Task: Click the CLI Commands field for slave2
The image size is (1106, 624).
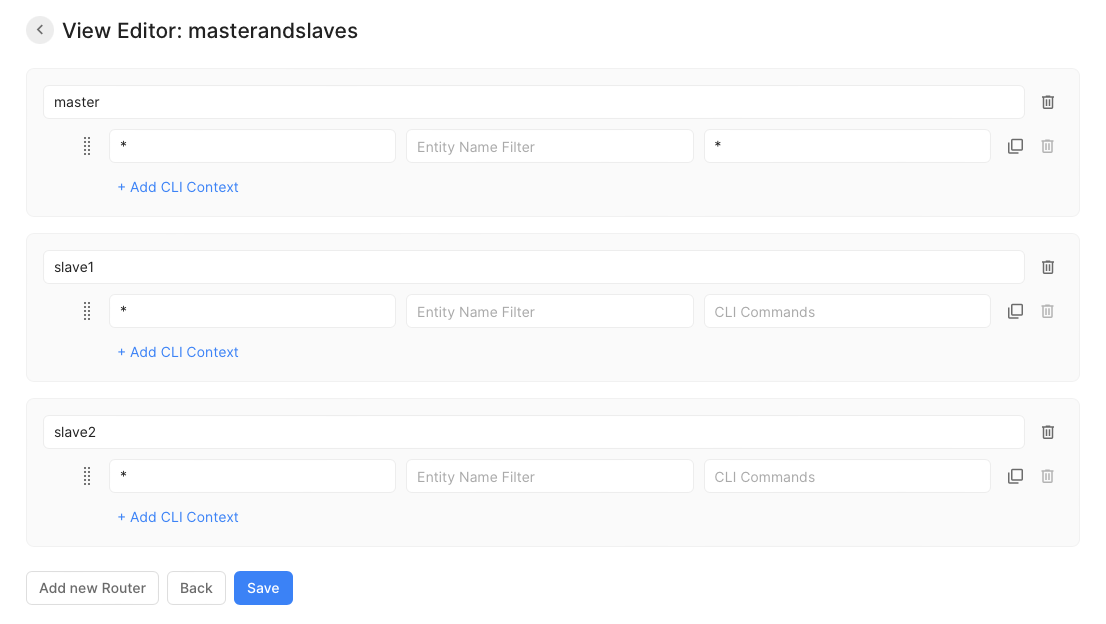Action: [846, 476]
